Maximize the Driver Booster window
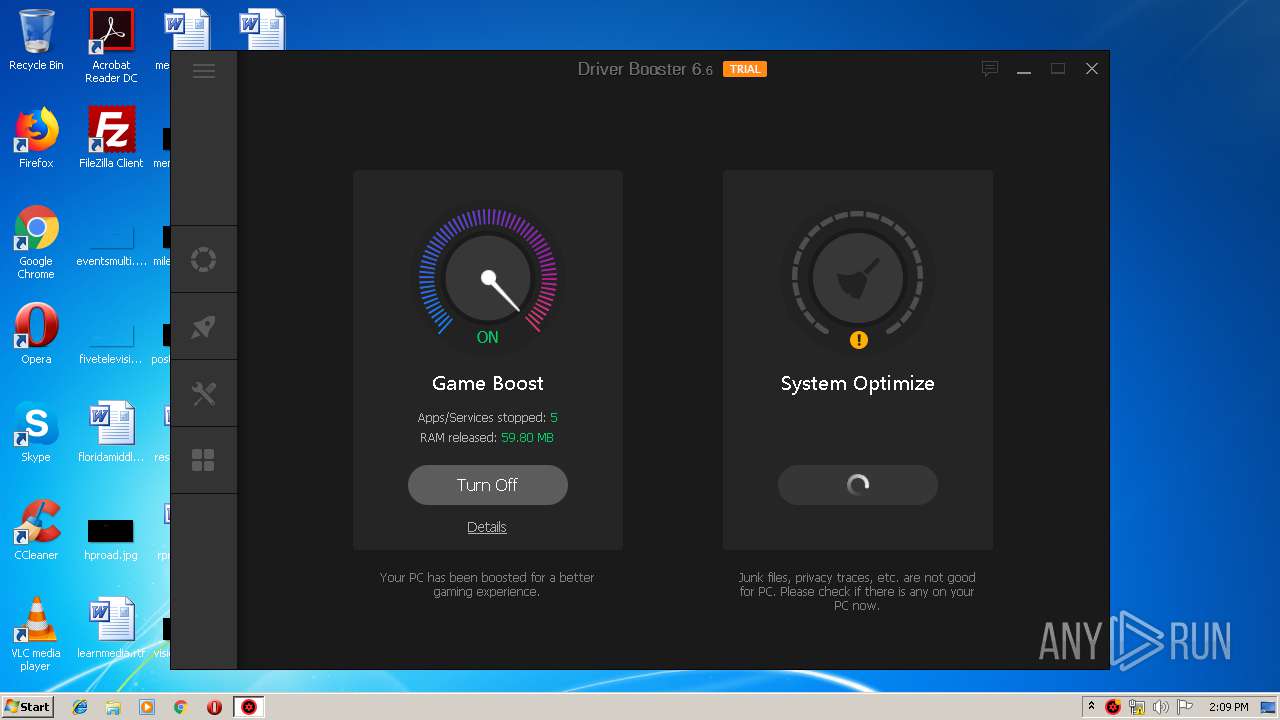This screenshot has width=1280, height=720. [x=1058, y=69]
